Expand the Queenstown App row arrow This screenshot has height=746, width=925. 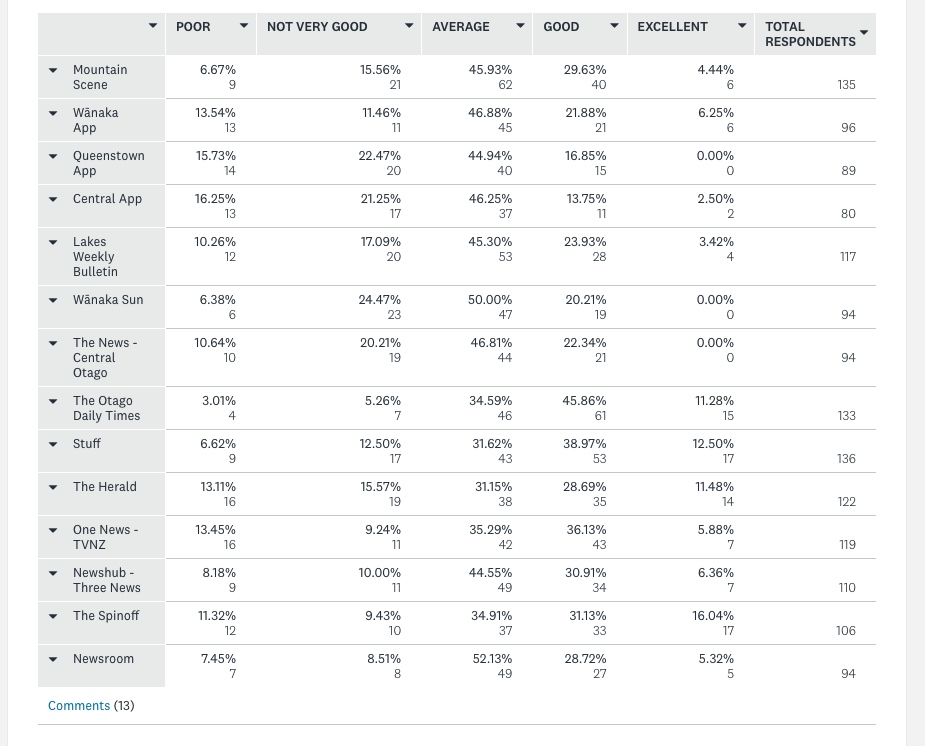coord(53,156)
